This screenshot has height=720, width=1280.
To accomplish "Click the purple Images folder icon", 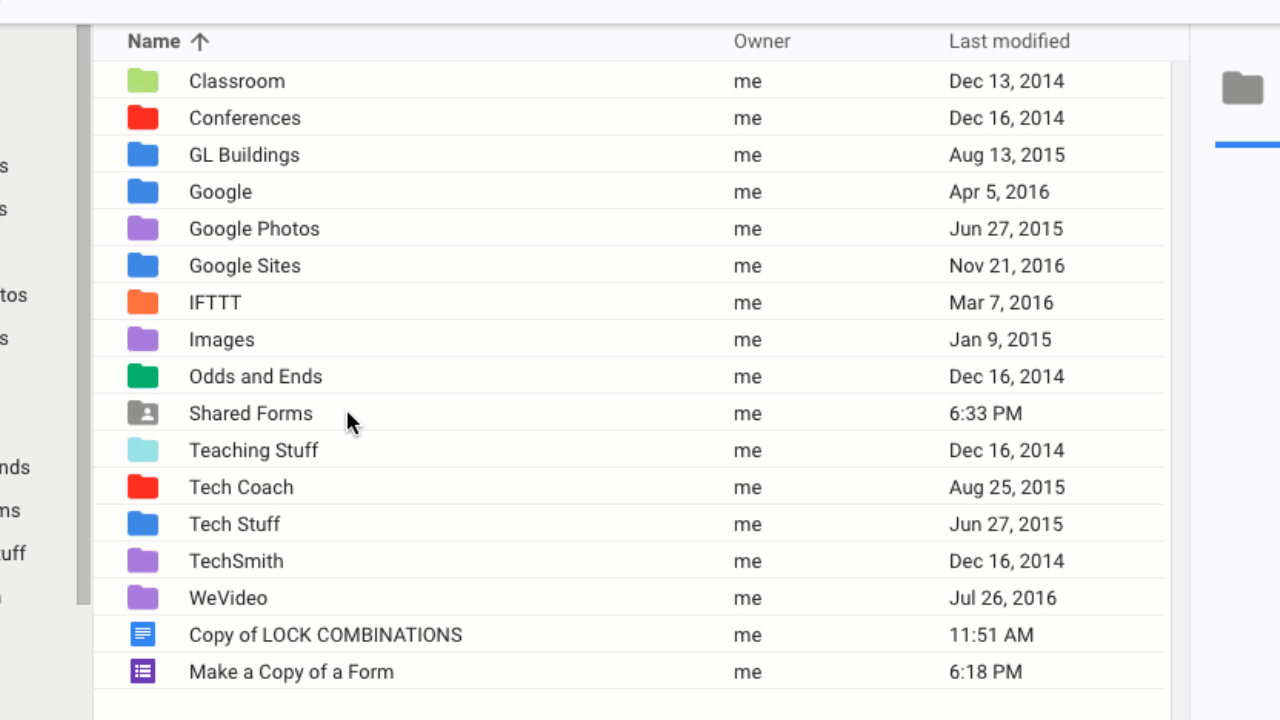I will click(143, 340).
